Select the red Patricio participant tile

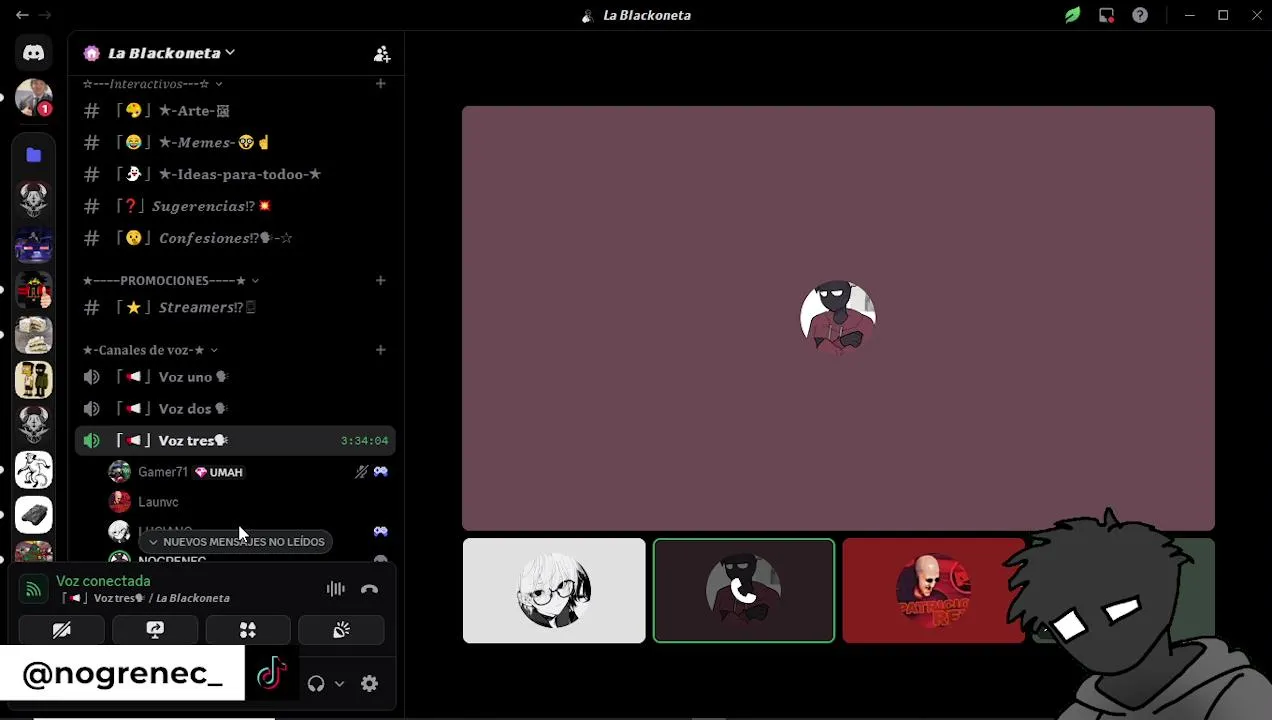934,591
